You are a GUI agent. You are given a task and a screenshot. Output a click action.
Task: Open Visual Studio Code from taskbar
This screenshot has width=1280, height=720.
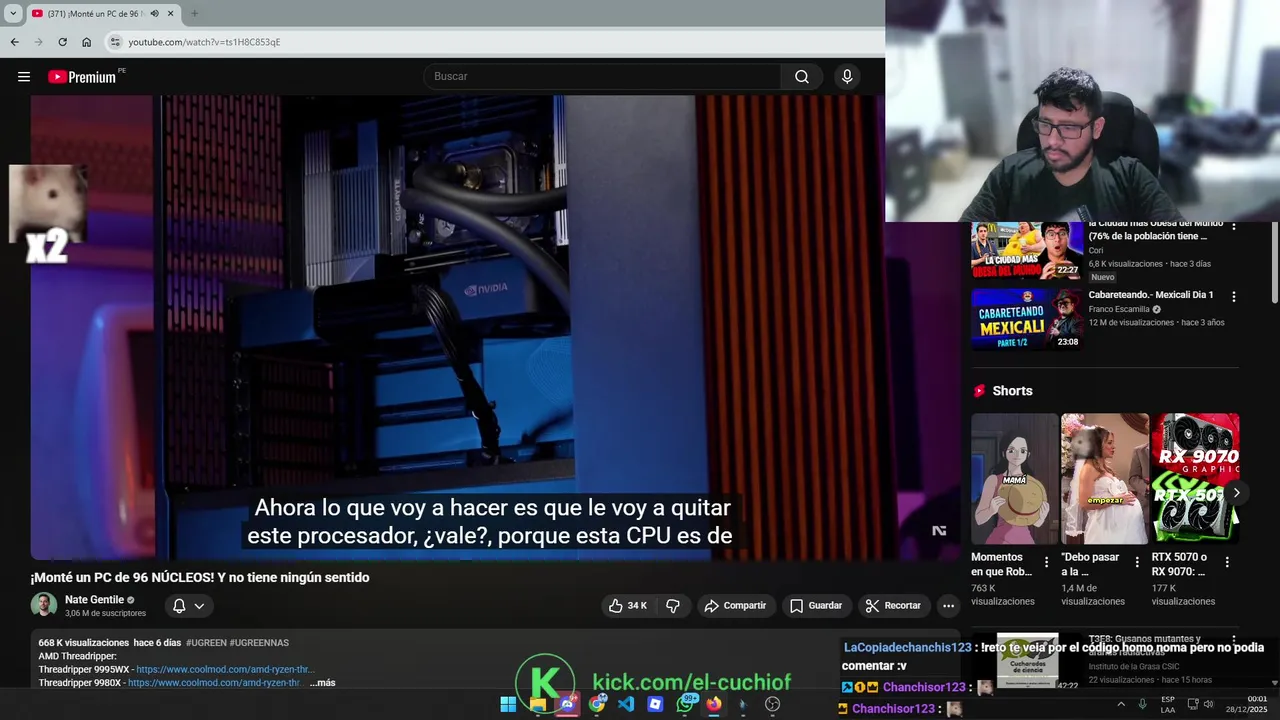(x=626, y=704)
